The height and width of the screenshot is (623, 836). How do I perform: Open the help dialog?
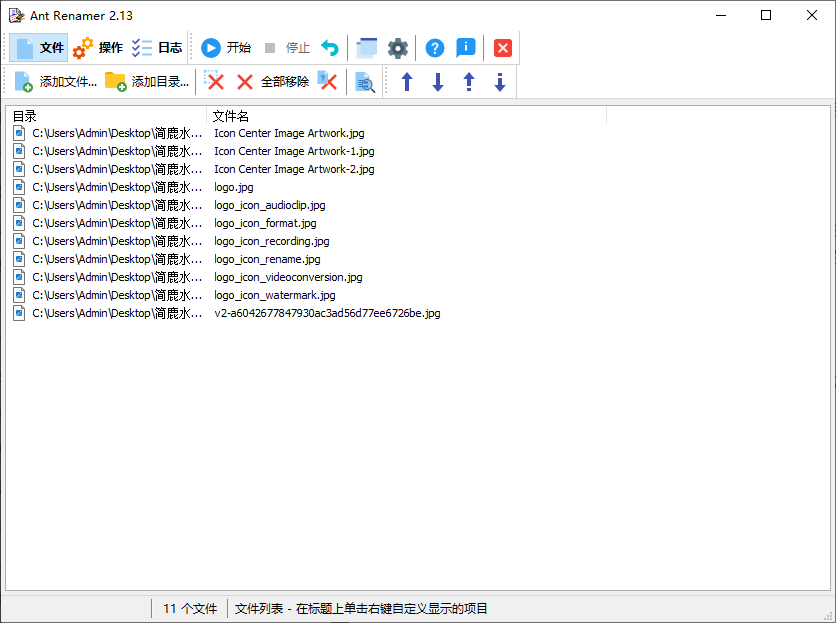coord(434,47)
